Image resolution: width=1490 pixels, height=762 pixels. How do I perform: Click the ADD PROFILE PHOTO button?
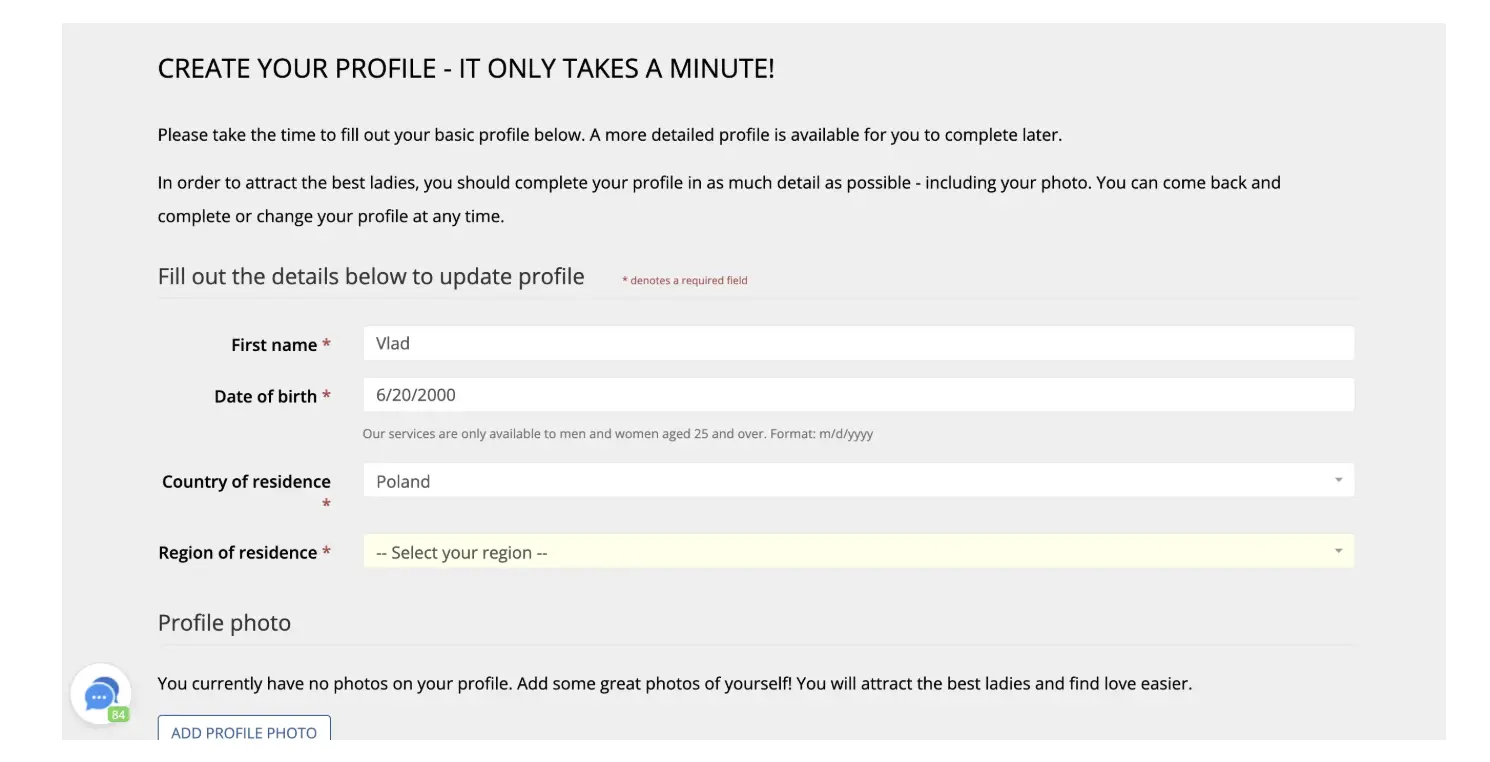(244, 730)
